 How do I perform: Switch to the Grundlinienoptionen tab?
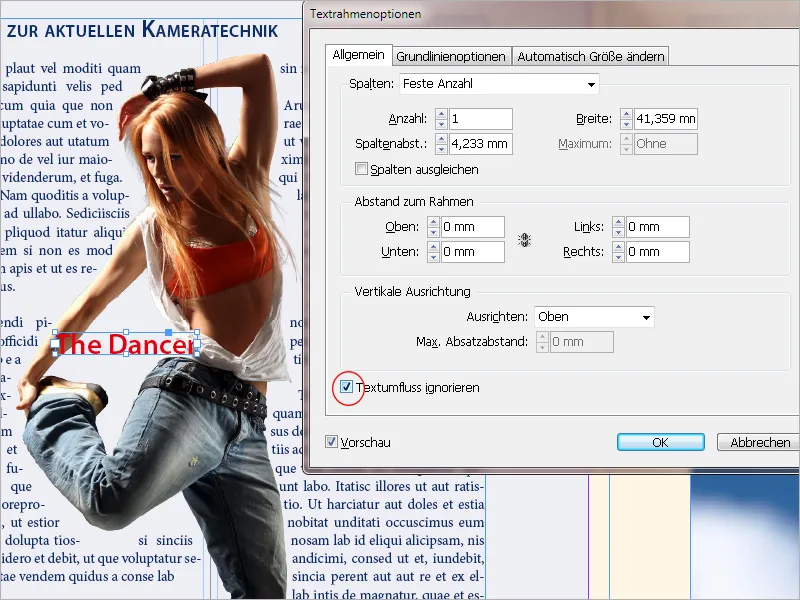pyautogui.click(x=451, y=56)
